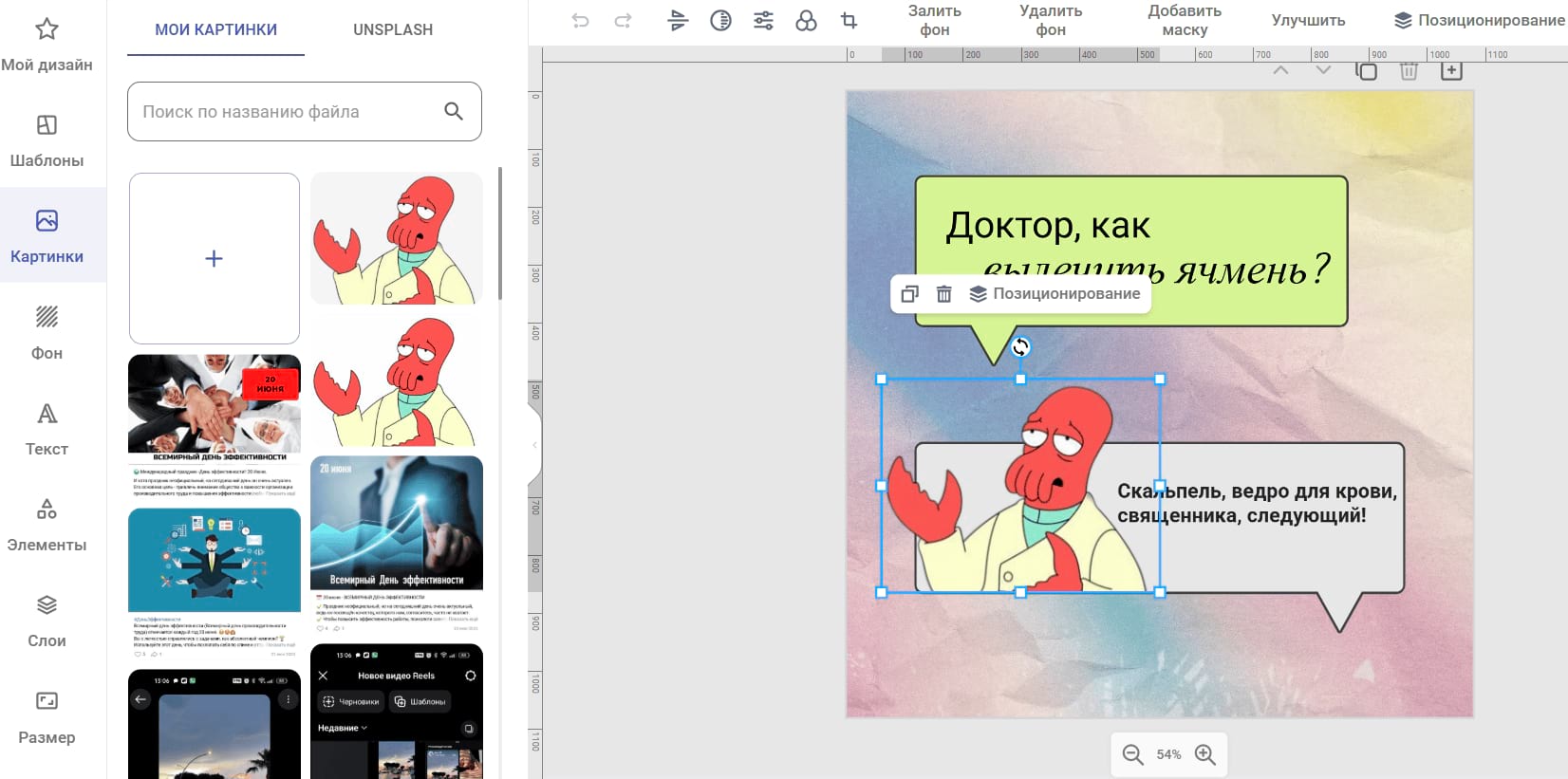Delete selected element via floating trash icon
The image size is (1568, 779).
[943, 294]
